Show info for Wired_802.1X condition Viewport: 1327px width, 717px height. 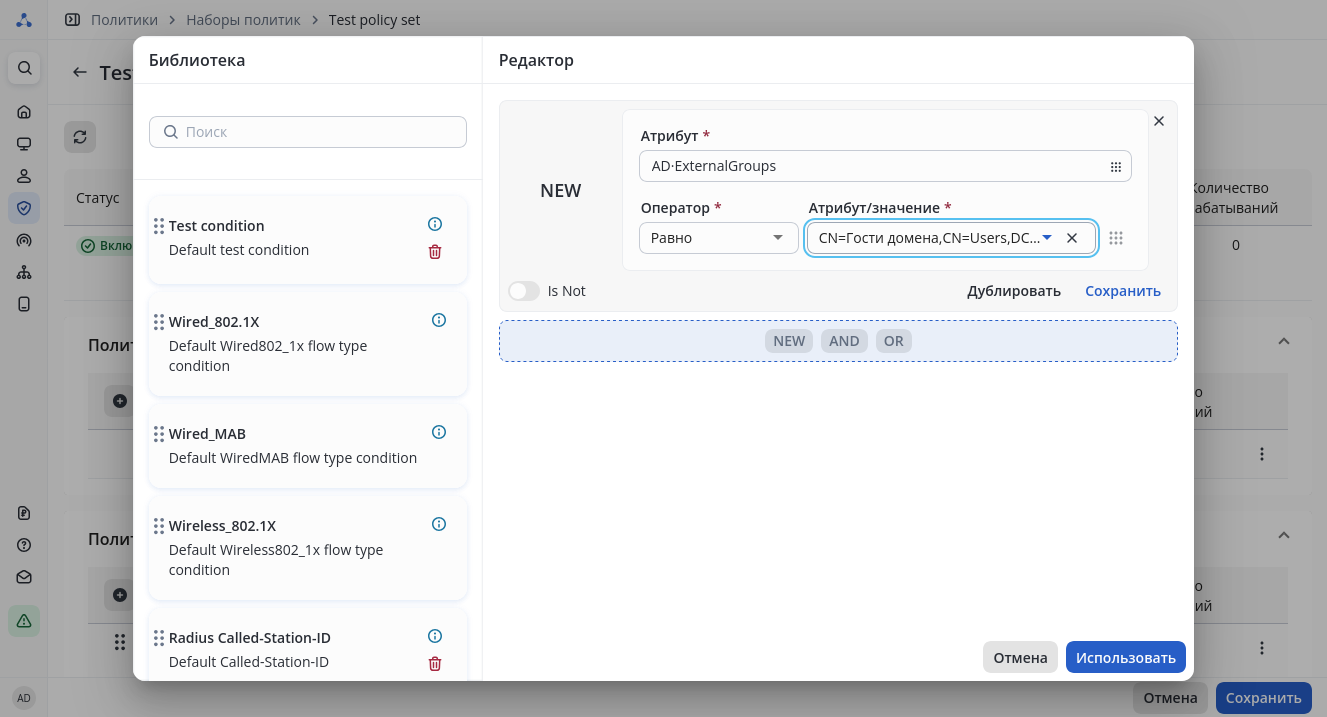coord(439,320)
